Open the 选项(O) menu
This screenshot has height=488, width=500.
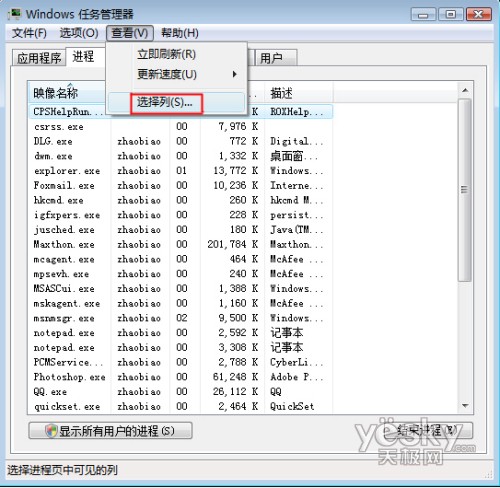click(79, 33)
